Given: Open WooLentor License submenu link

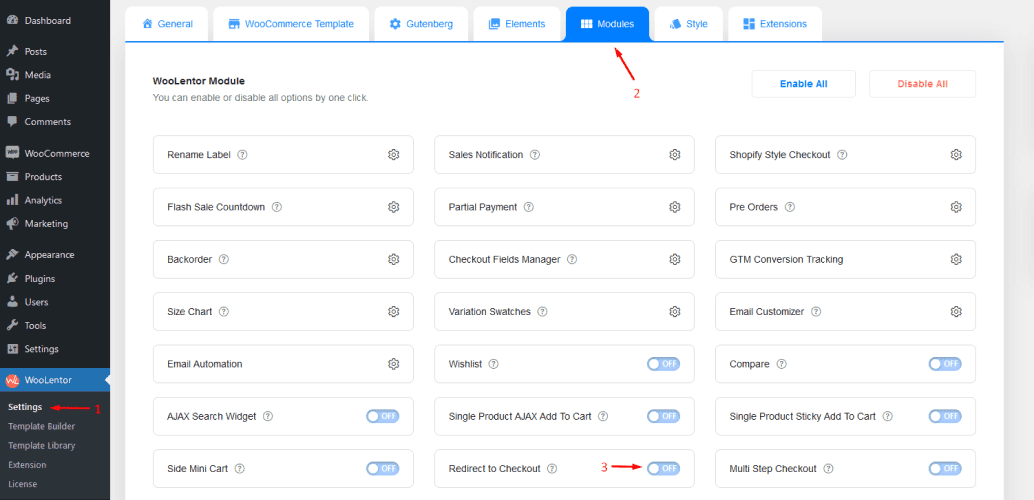Looking at the screenshot, I should click(x=22, y=484).
